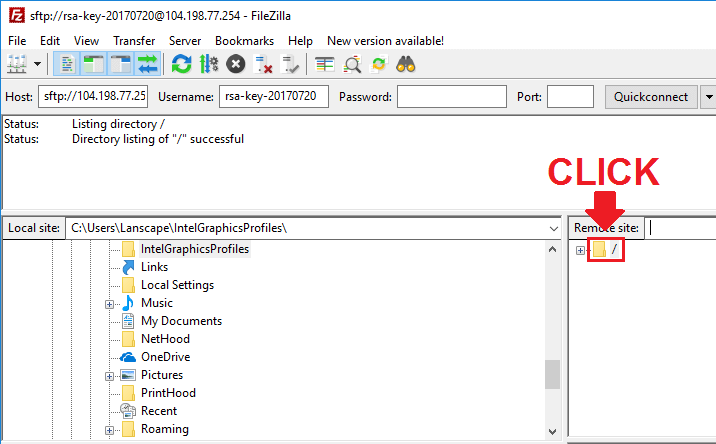Open the View menu
The image size is (716, 444).
tap(86, 41)
